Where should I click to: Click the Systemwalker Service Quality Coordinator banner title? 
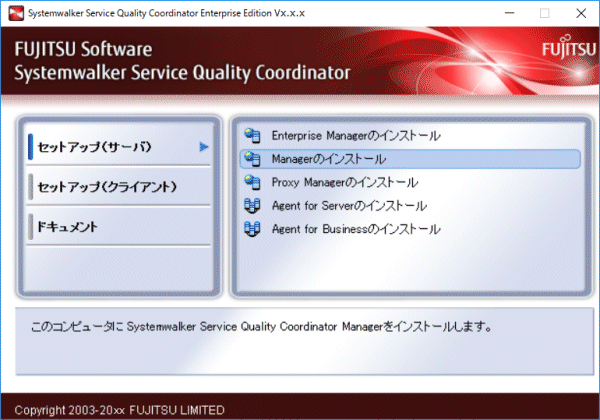(x=182, y=72)
